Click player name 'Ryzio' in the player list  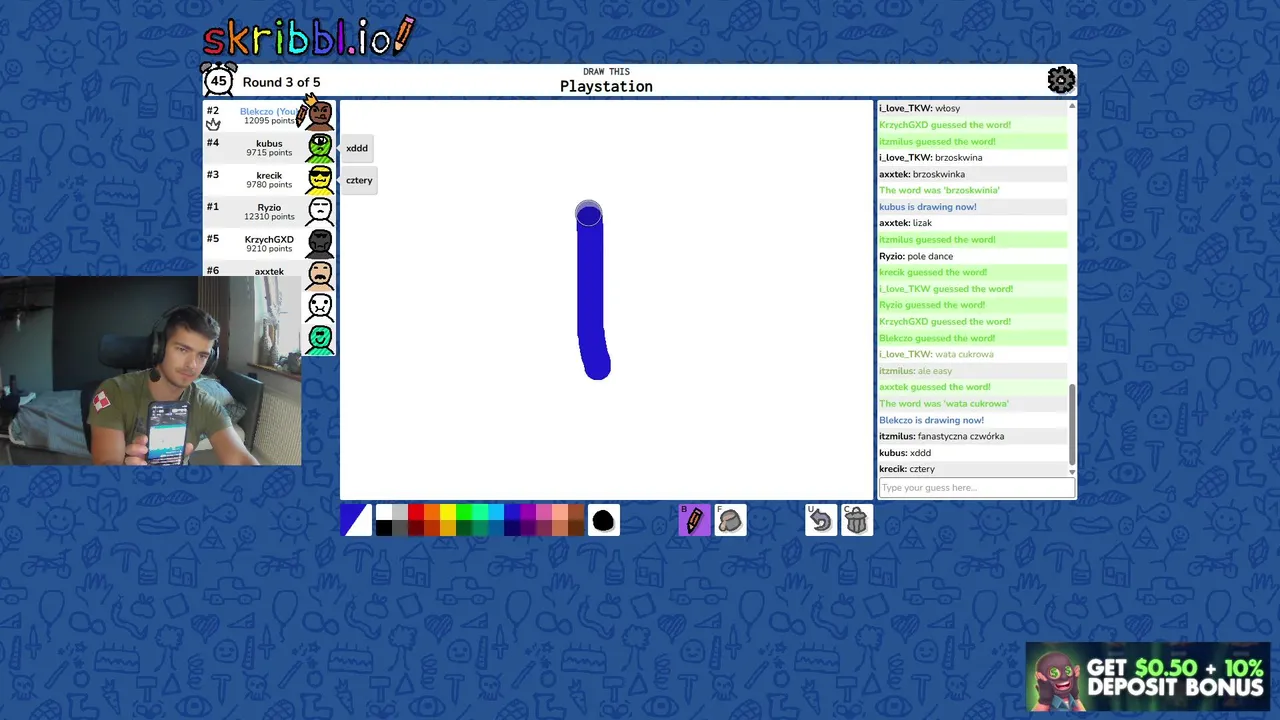click(x=269, y=207)
